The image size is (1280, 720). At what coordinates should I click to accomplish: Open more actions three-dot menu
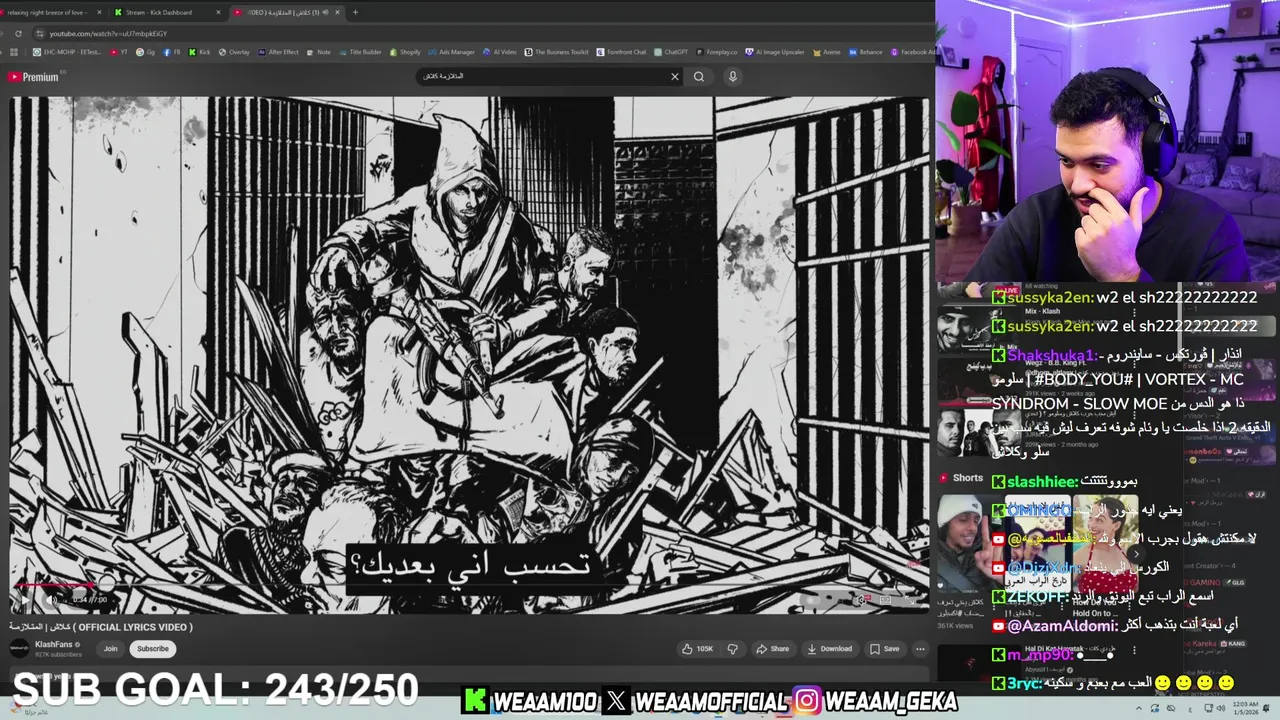(920, 648)
